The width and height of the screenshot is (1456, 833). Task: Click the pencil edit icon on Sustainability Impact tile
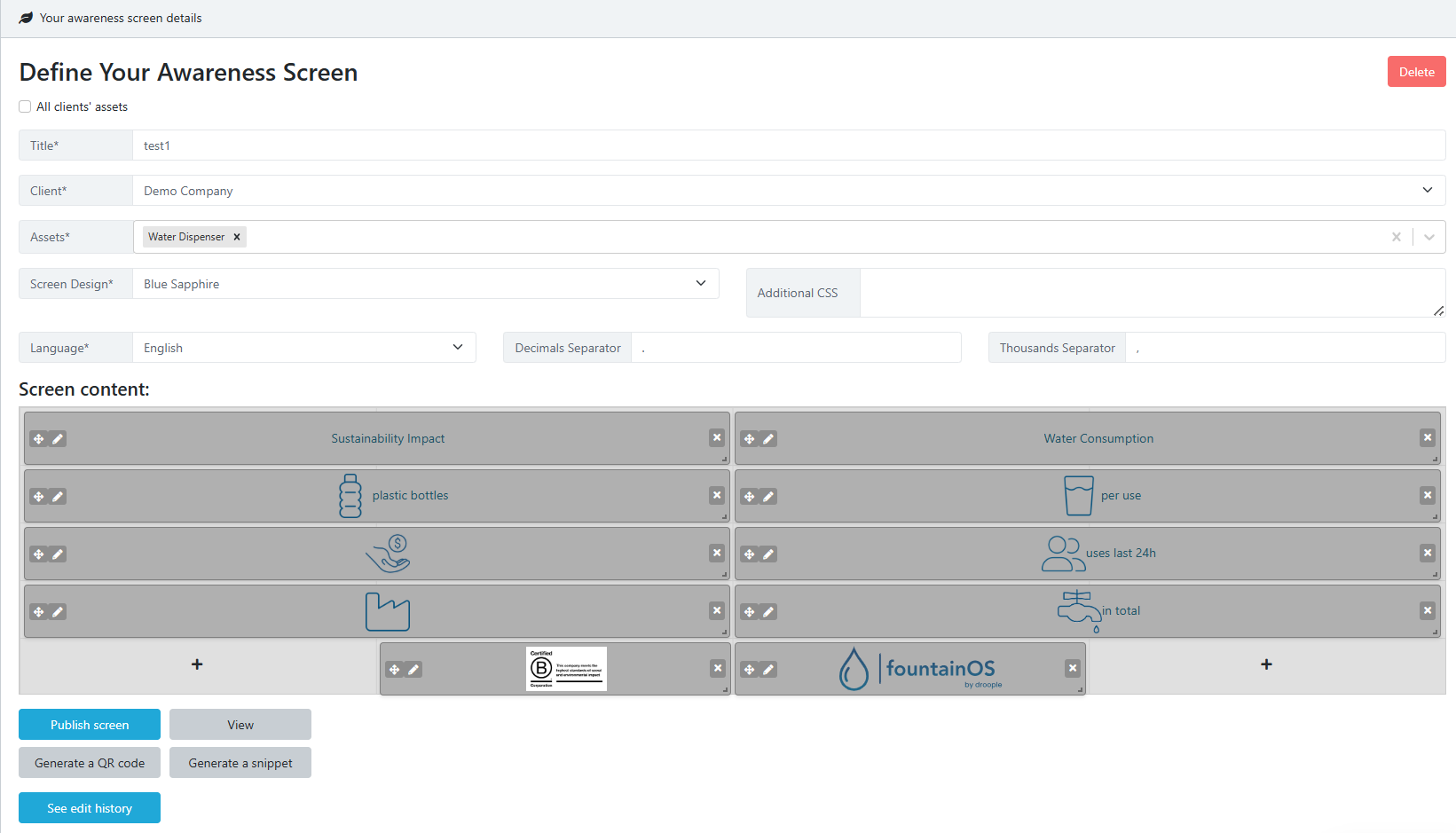pos(58,439)
